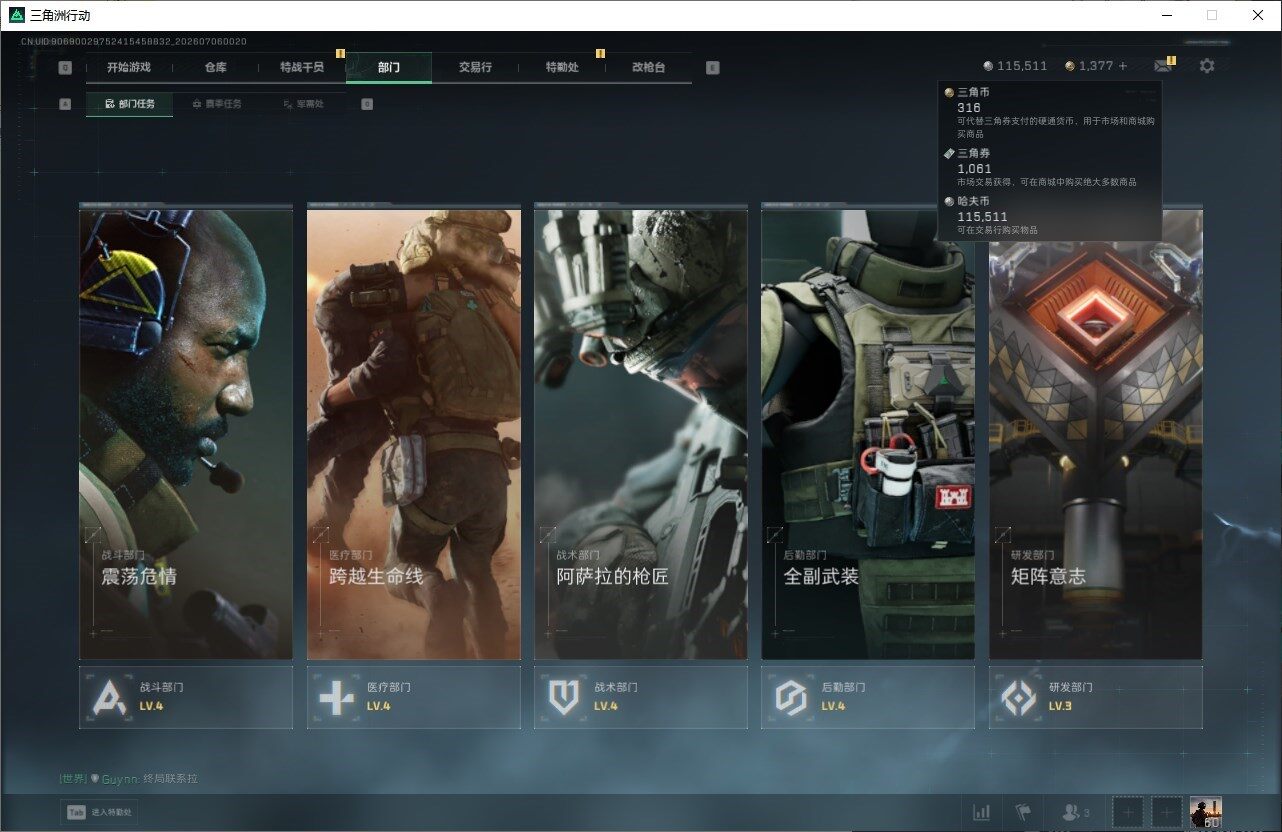The width and height of the screenshot is (1282, 832).
Task: Open the 特战干员 tab
Action: click(x=302, y=68)
